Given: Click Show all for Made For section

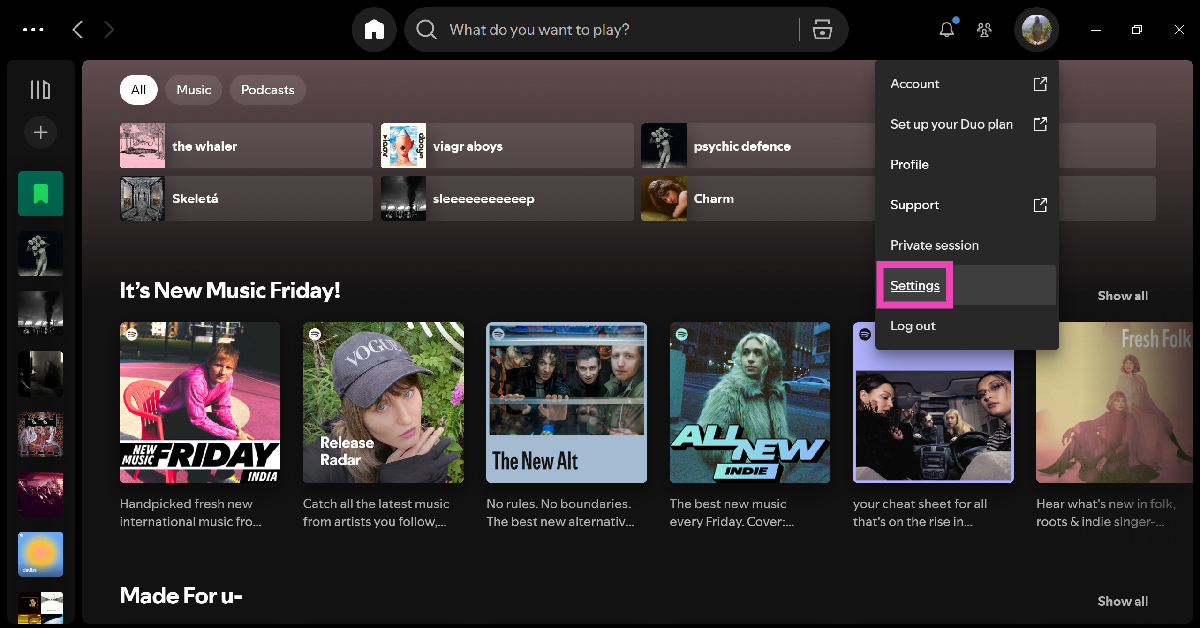Looking at the screenshot, I should 1122,601.
